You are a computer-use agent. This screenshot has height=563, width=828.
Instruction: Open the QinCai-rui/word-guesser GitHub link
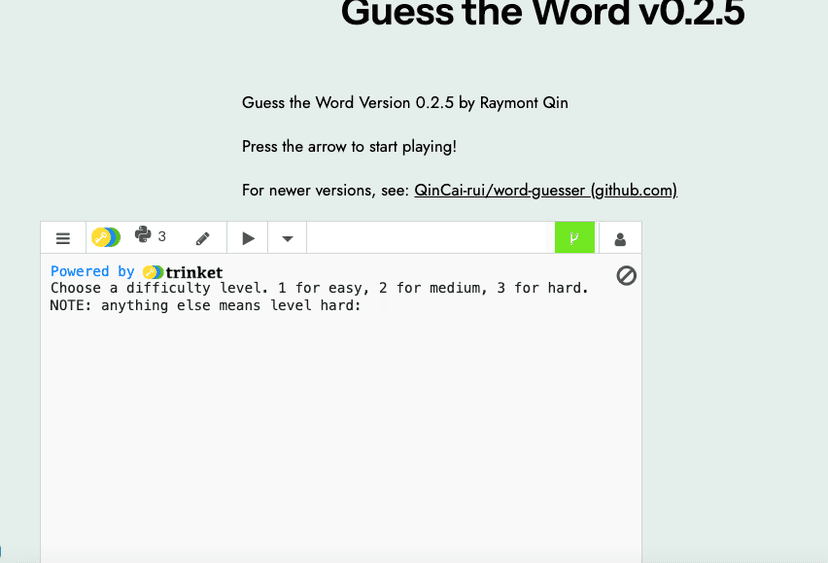point(545,190)
